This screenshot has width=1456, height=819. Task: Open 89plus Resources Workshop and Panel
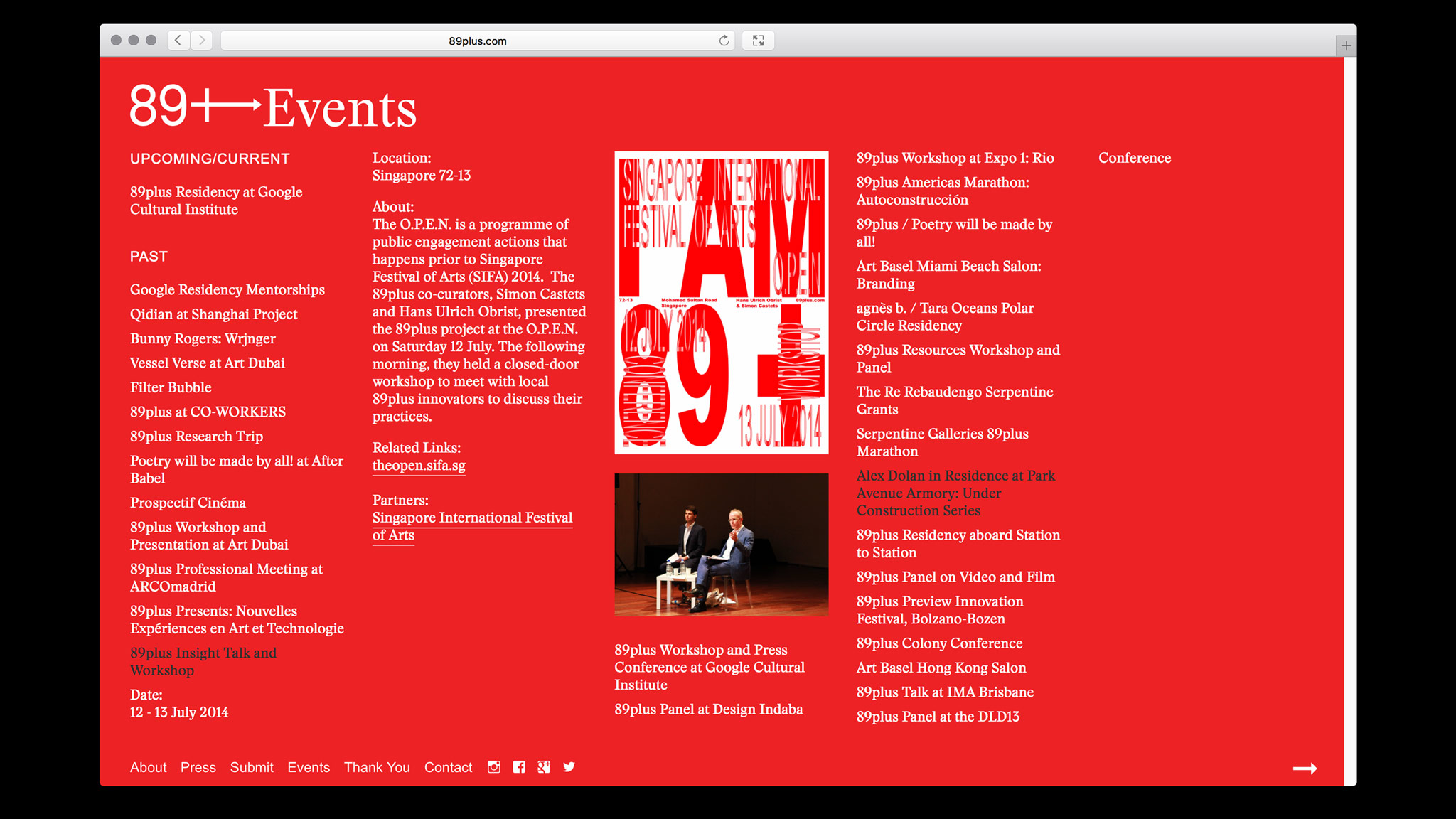(958, 358)
